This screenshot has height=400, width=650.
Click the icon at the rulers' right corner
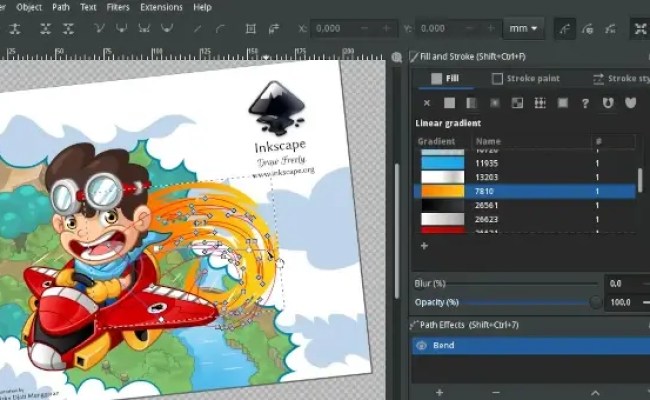[x=397, y=57]
